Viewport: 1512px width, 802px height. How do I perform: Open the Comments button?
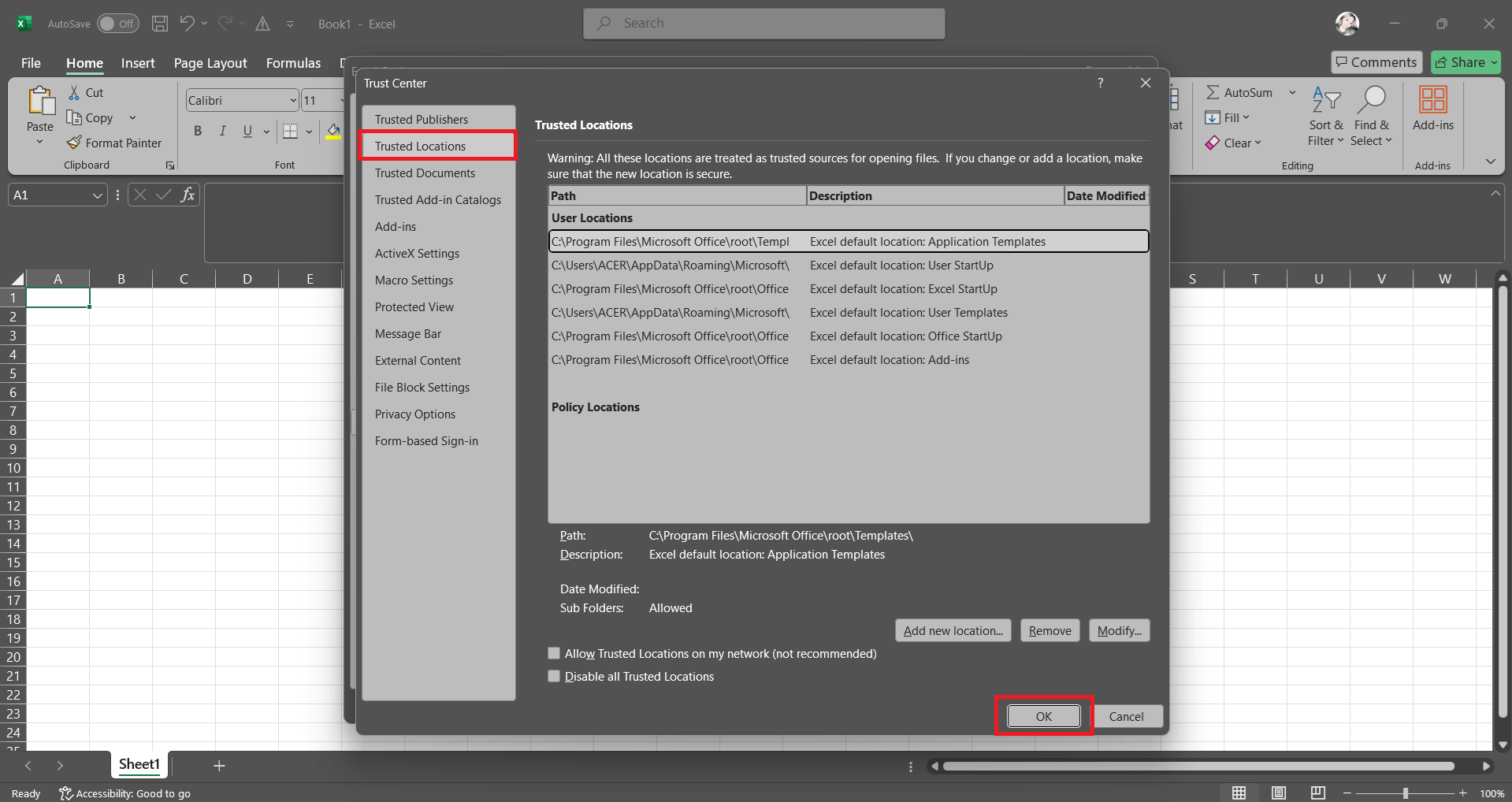(x=1376, y=62)
